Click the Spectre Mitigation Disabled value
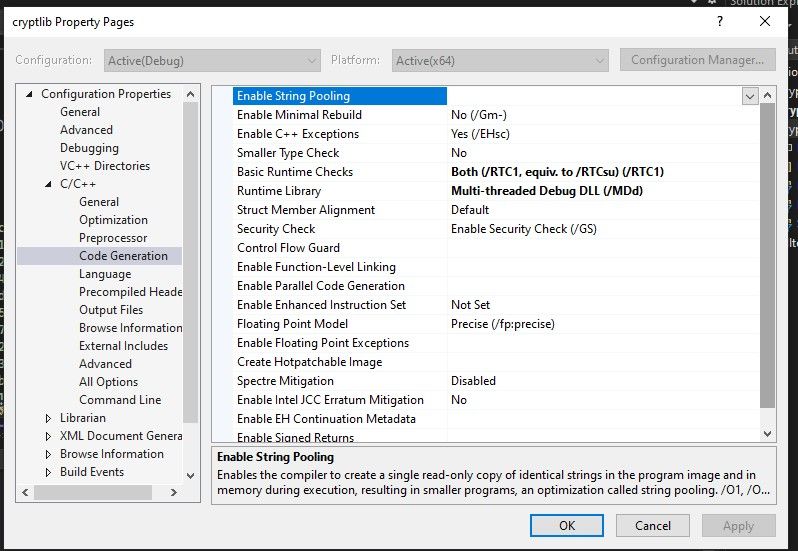Viewport: 798px width, 551px height. (473, 381)
